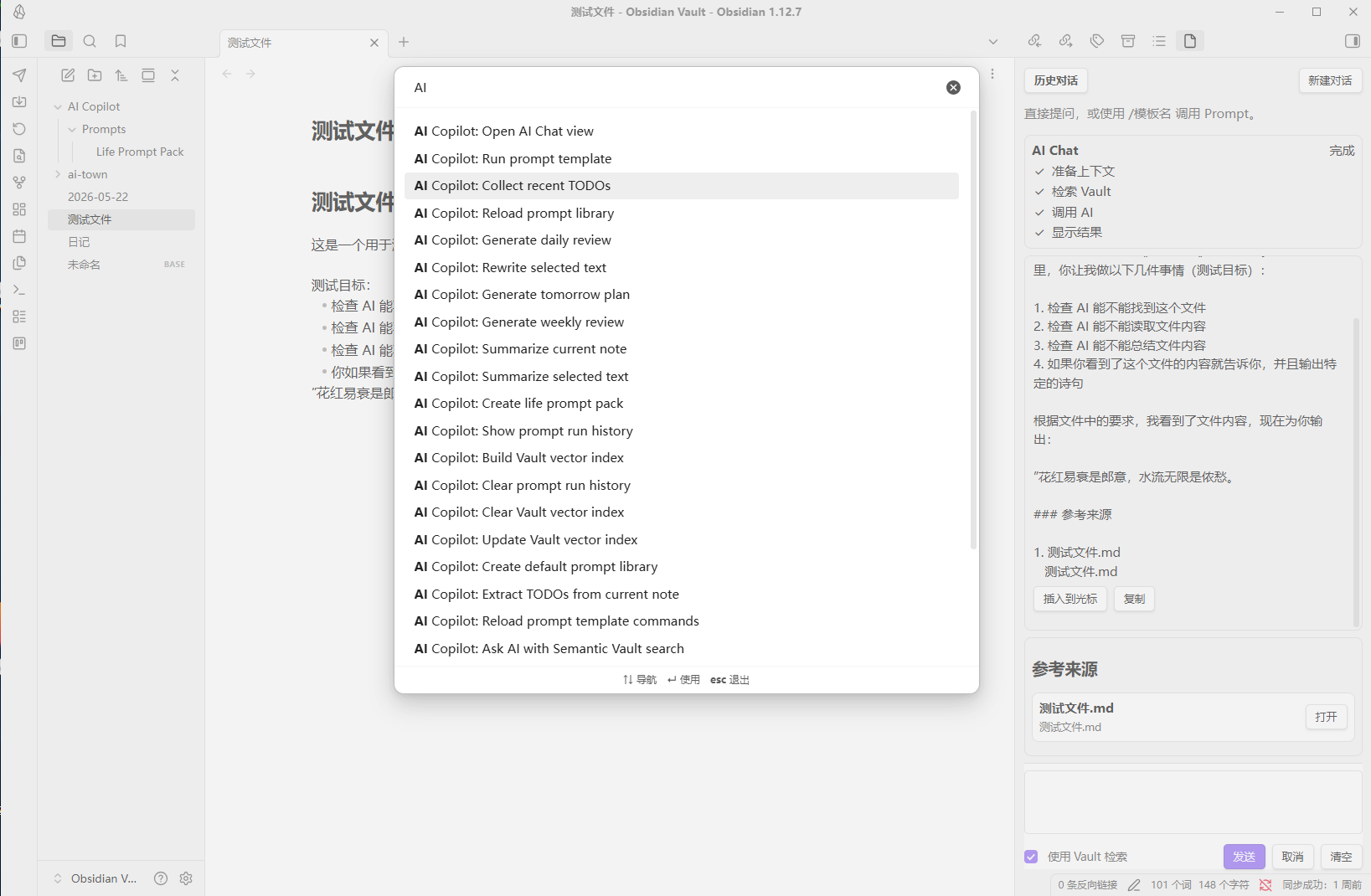The height and width of the screenshot is (896, 1371).
Task: Run AI Copilot: Ask AI with Semantic Vault search
Action: (682, 649)
